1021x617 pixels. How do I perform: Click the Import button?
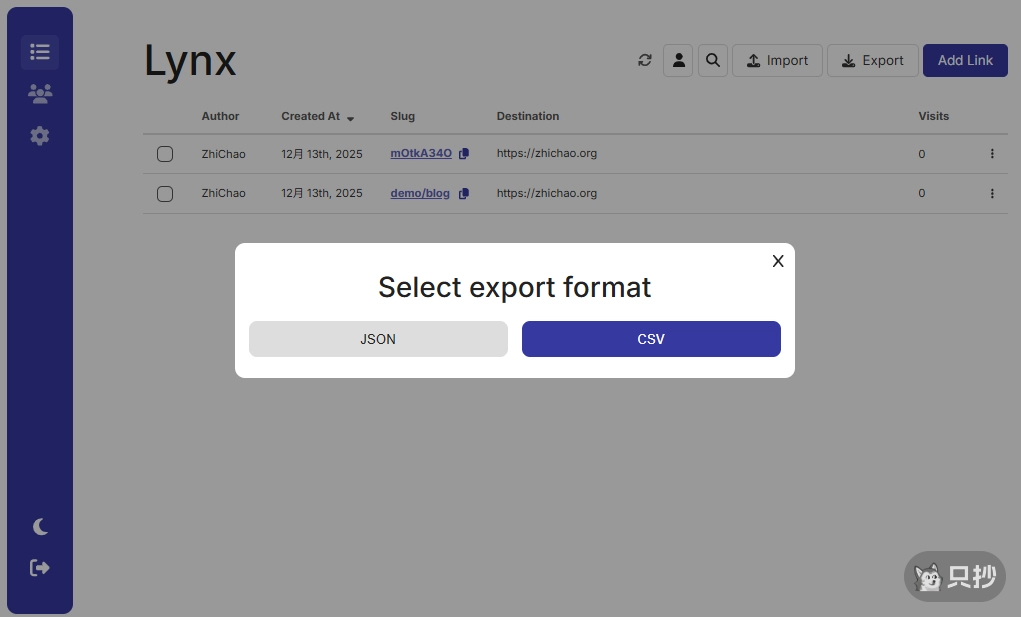point(777,60)
